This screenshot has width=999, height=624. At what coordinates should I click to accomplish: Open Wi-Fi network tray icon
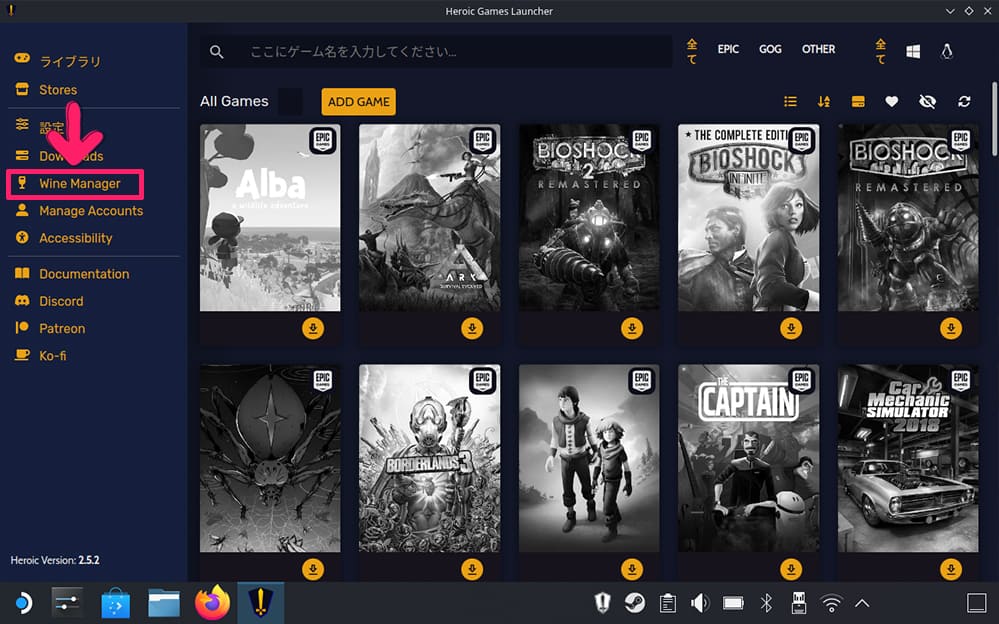[831, 602]
